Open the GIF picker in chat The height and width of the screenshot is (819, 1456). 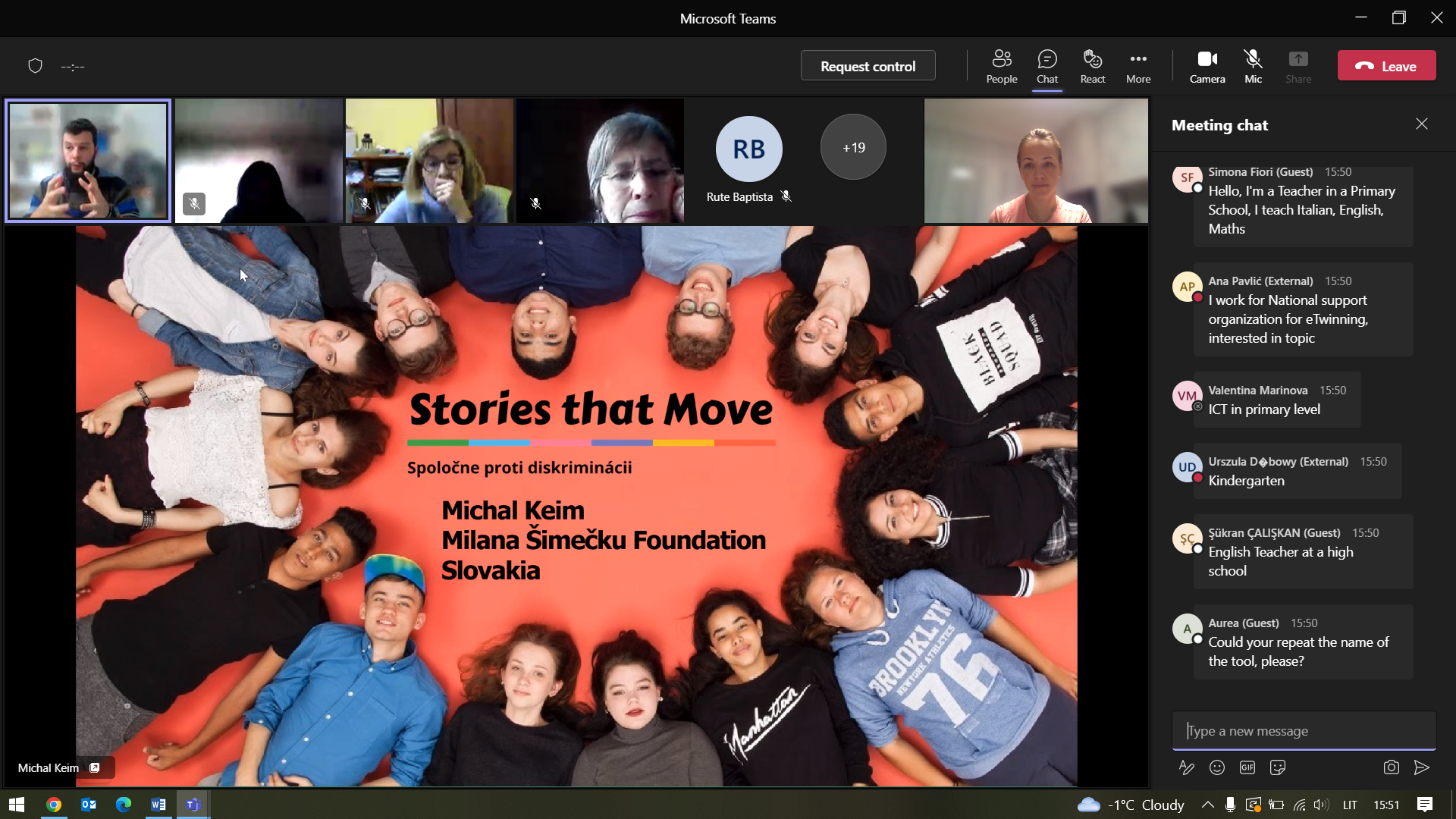coord(1247,767)
